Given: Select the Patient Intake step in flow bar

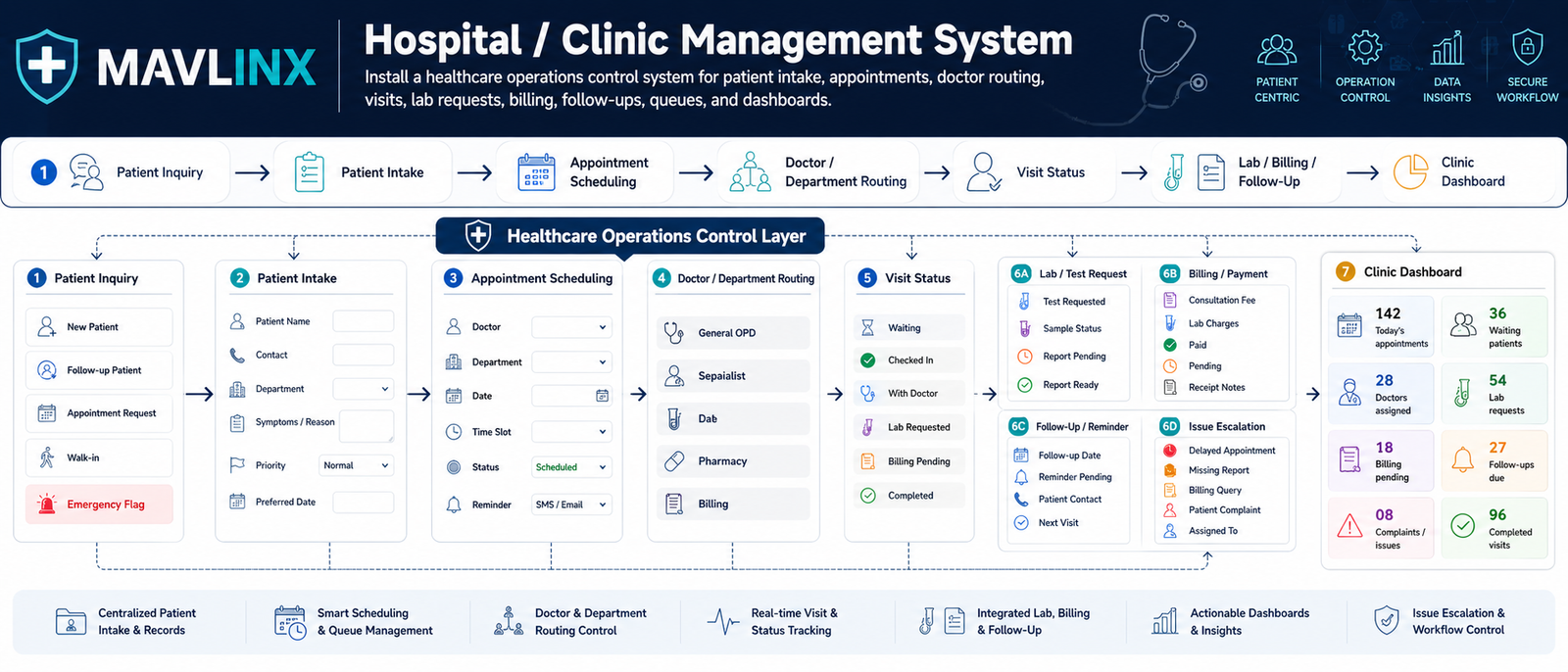Looking at the screenshot, I should 363,172.
